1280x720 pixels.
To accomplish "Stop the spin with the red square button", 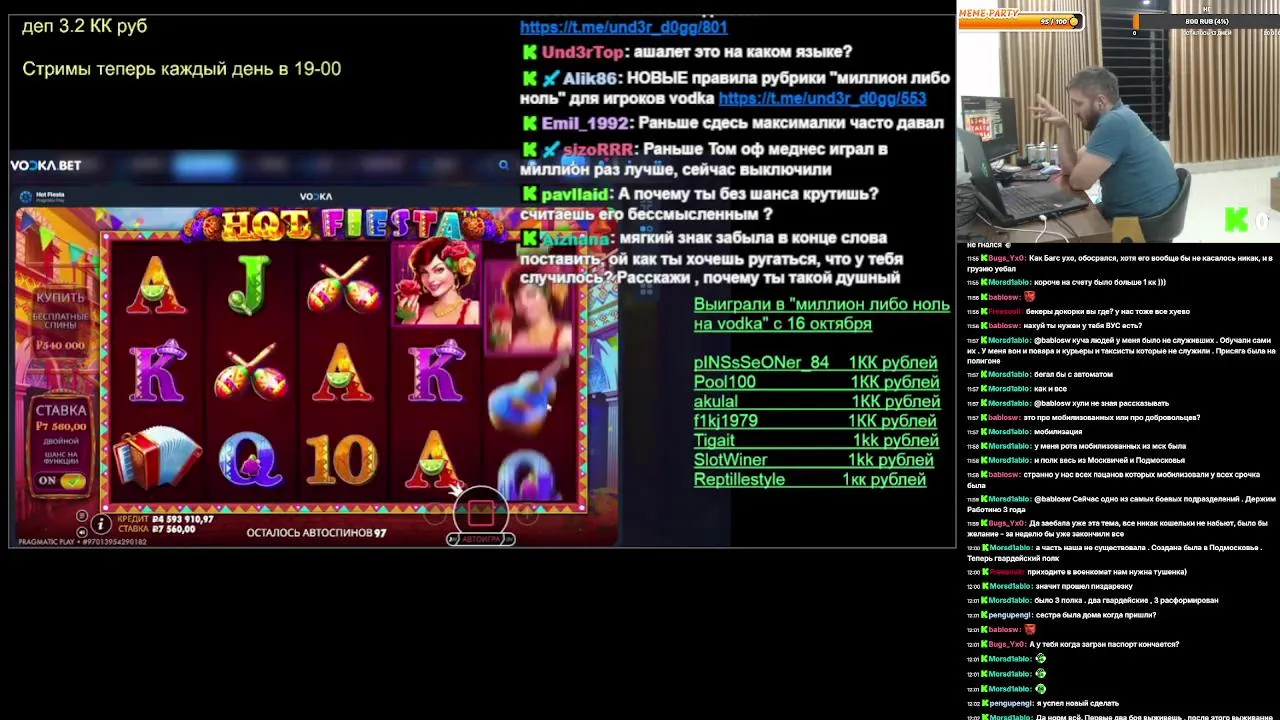I will click(481, 513).
